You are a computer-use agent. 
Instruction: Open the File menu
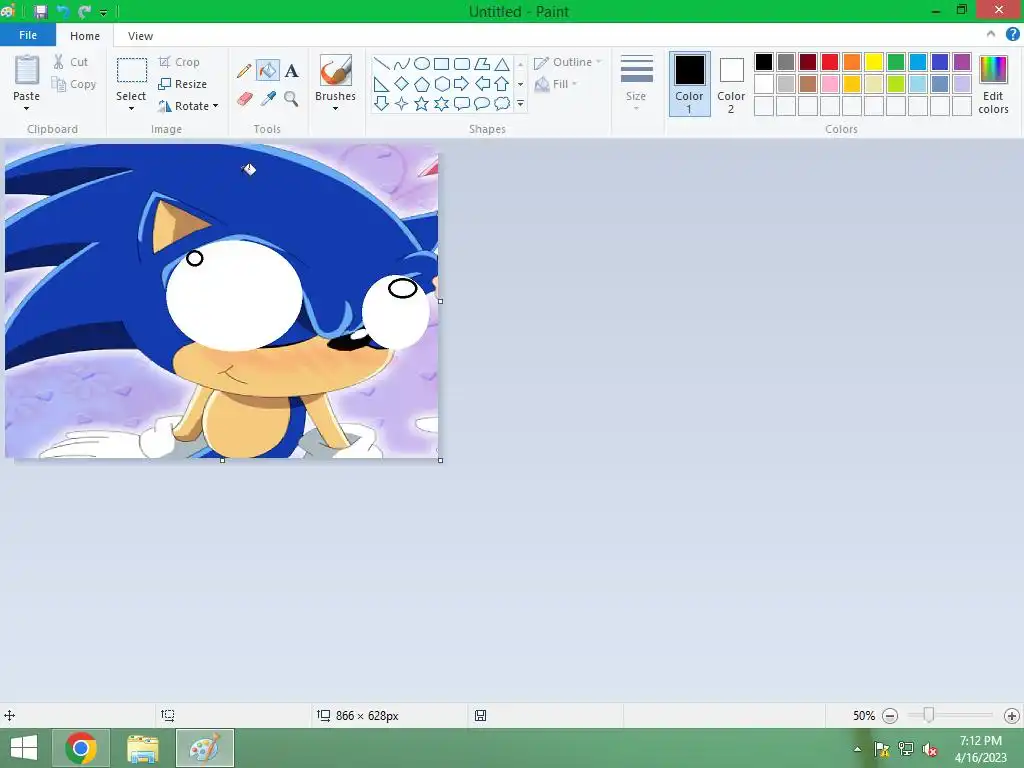click(x=27, y=35)
